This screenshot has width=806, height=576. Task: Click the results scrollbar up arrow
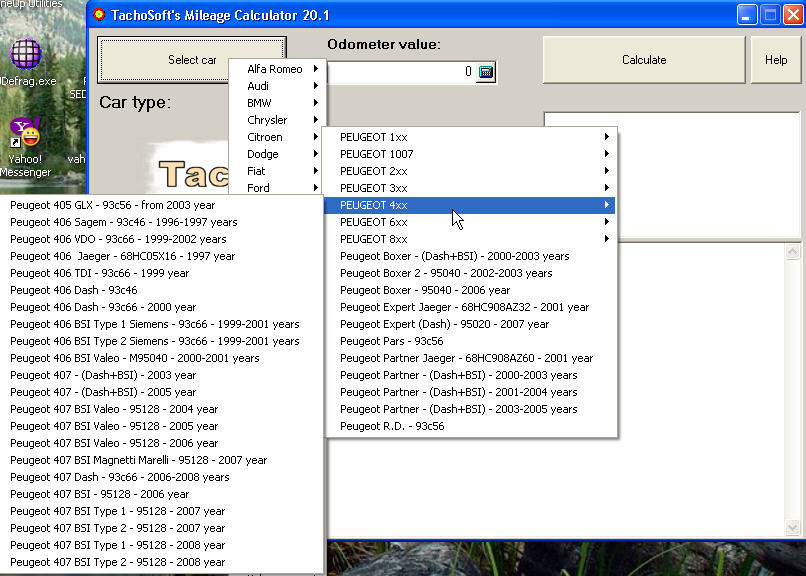pyautogui.click(x=792, y=252)
